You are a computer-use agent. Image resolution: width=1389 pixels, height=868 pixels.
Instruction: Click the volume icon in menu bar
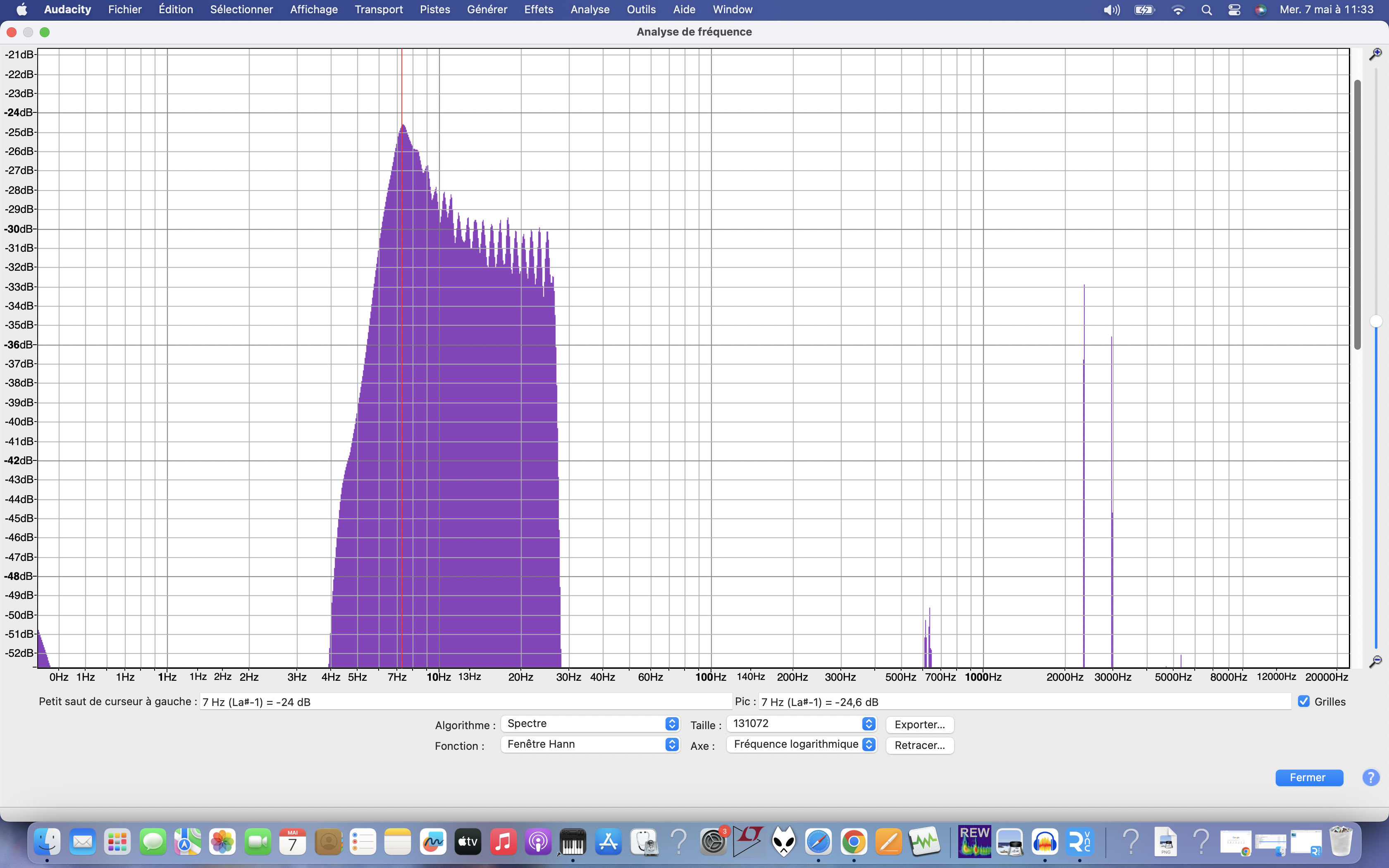click(1111, 10)
